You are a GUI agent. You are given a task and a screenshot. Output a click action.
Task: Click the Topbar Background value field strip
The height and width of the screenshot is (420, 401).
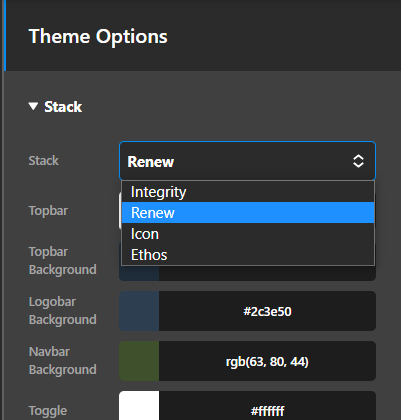point(267,273)
